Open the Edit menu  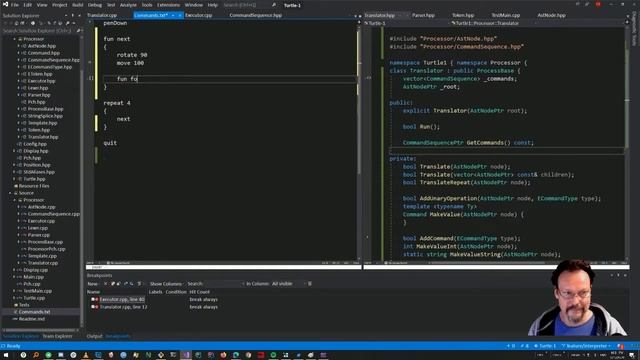27,5
